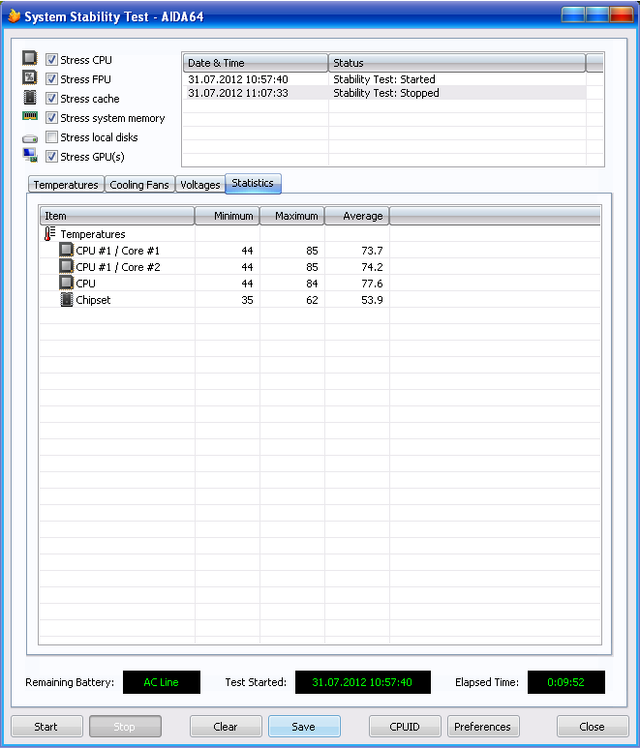Open the Voltages tab

(200, 185)
